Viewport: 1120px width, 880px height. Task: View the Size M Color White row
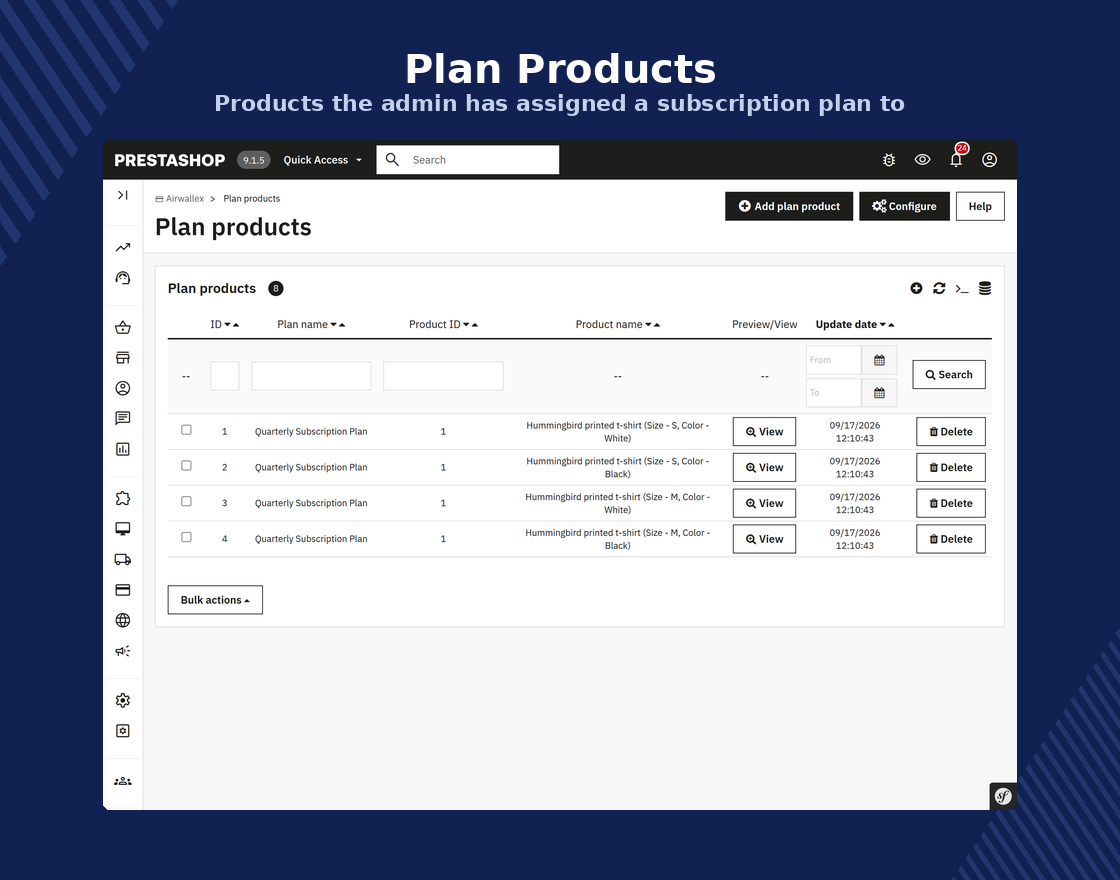(764, 503)
